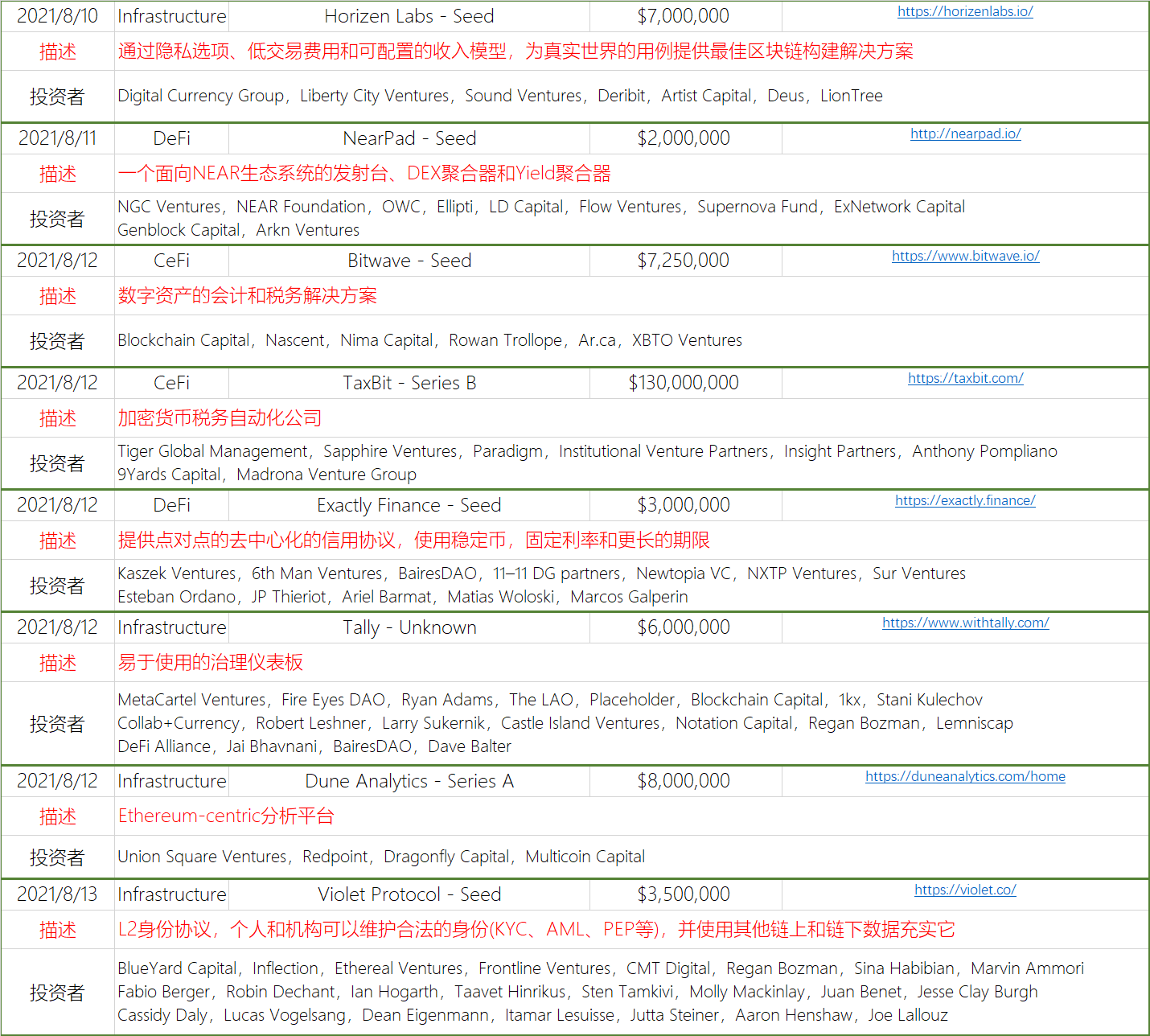Screen dimensions: 1150x1036
Task: Select the 2021/8/13 date cell
Action: pyautogui.click(x=57, y=894)
